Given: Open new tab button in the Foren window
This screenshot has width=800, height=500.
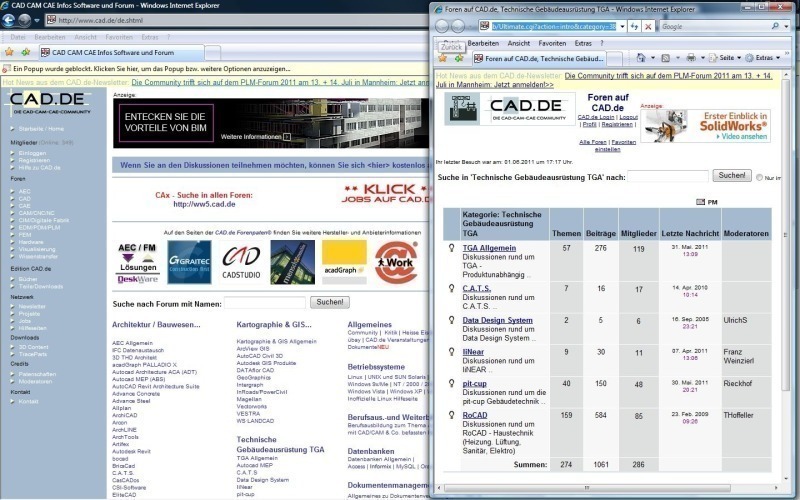Looking at the screenshot, I should pyautogui.click(x=614, y=59).
